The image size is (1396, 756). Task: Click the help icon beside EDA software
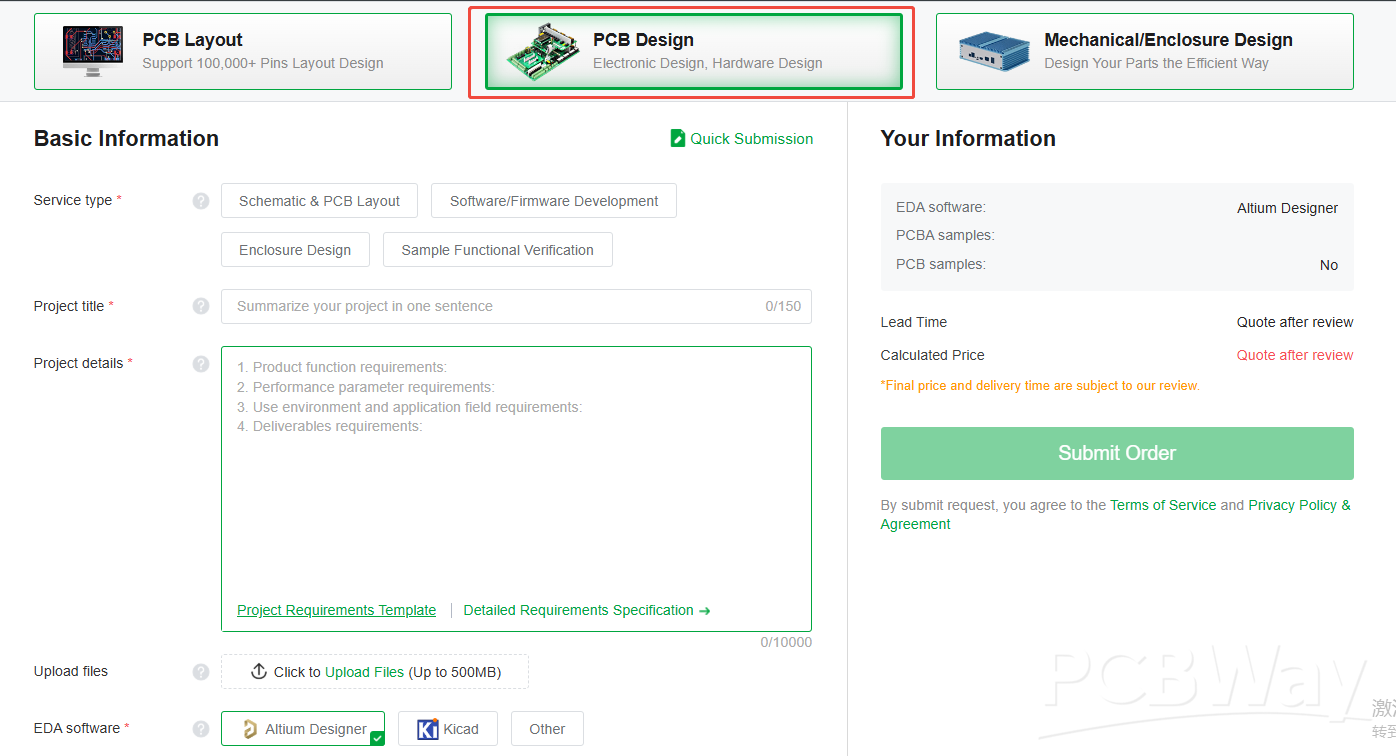pyautogui.click(x=201, y=729)
